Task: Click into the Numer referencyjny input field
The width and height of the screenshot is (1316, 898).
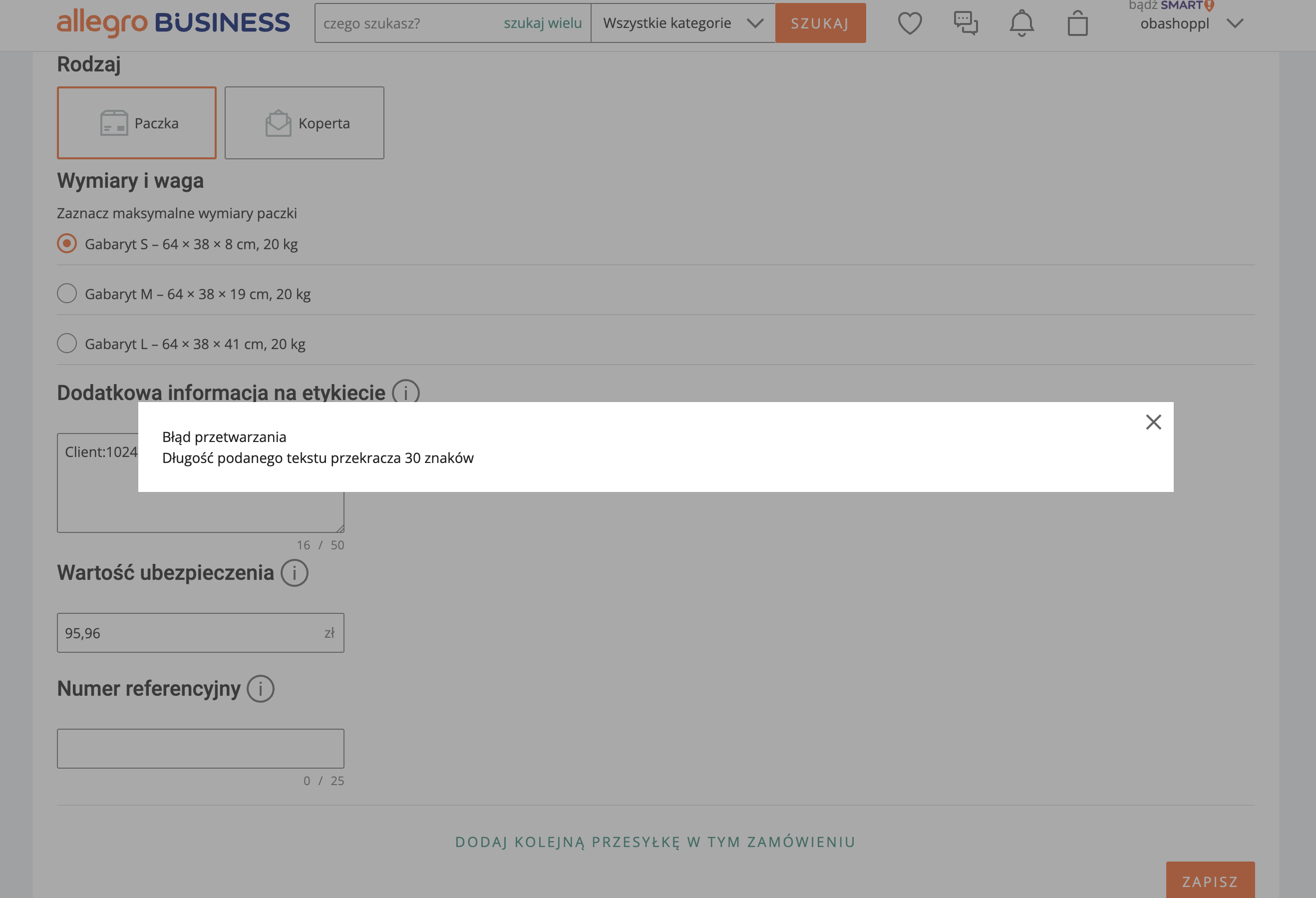Action: coord(201,749)
